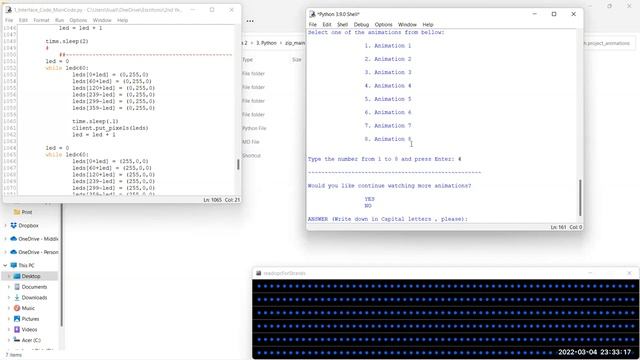Image resolution: width=640 pixels, height=360 pixels.
Task: Click the '5. Animation 5' line in Shell
Action: click(388, 99)
